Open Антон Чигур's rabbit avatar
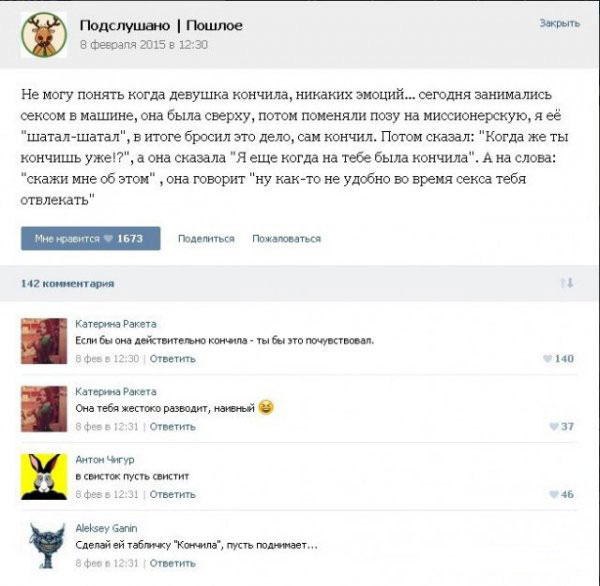600x586 pixels. point(44,477)
